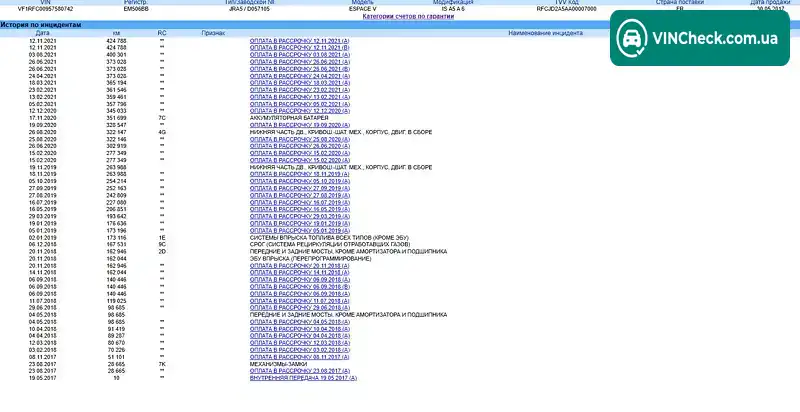Image resolution: width=800 pixels, height=412 pixels.
Task: Open ОПЛАТА В РАССРОЧКУ 26.06.2020 (A) link
Action: (x=299, y=146)
